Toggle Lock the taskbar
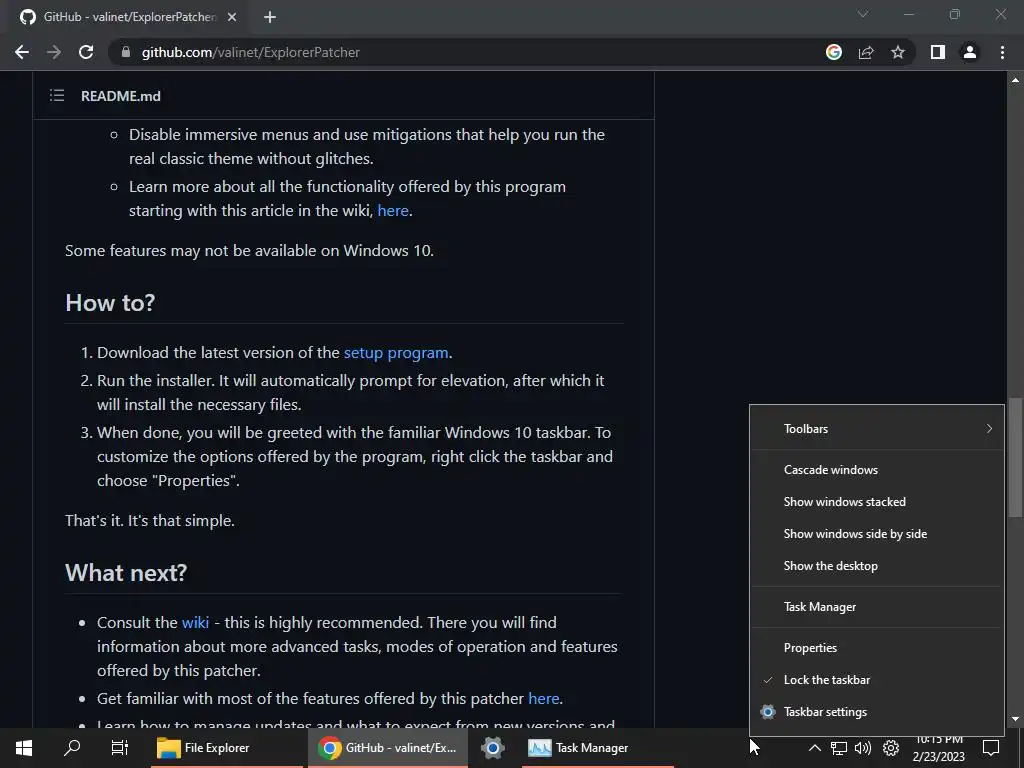1024x768 pixels. 876,680
